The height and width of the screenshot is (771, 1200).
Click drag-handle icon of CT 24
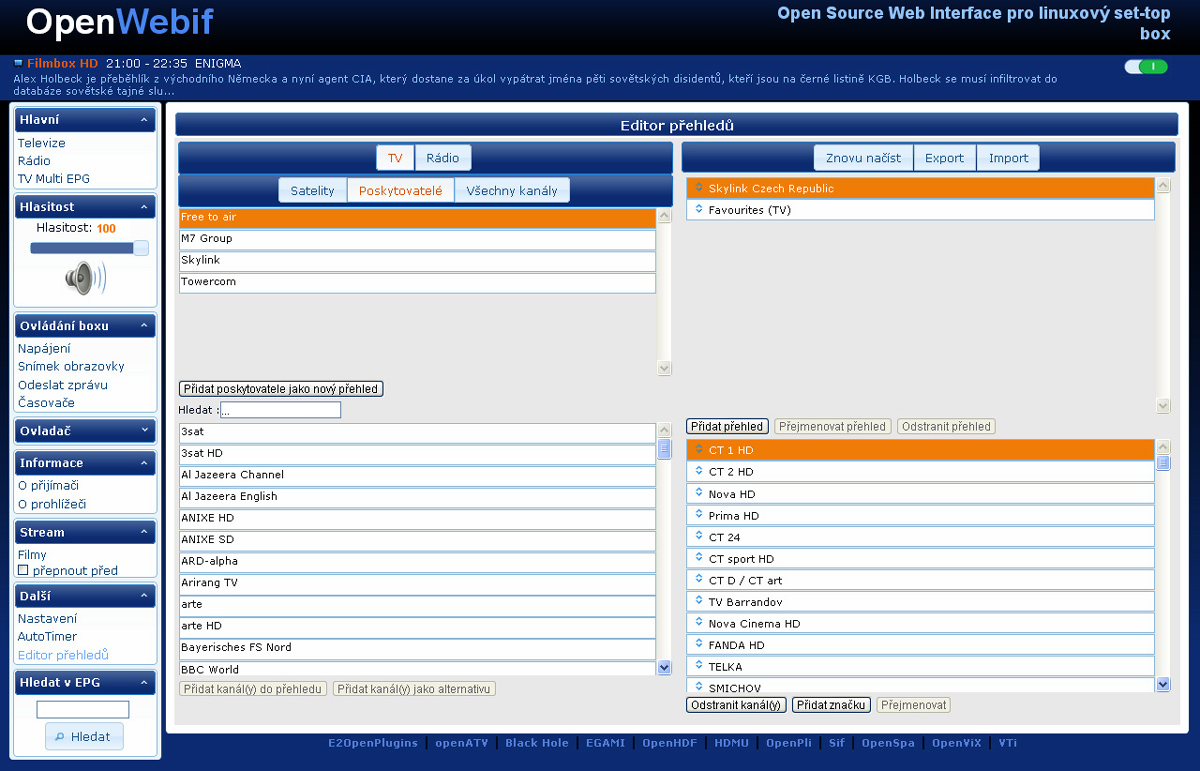tap(699, 537)
